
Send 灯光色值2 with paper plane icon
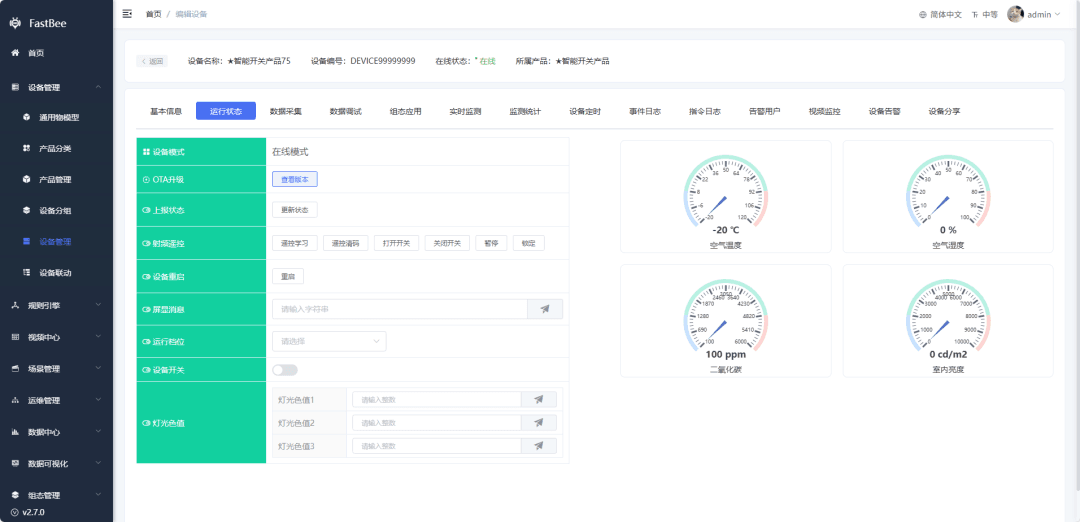tap(539, 423)
